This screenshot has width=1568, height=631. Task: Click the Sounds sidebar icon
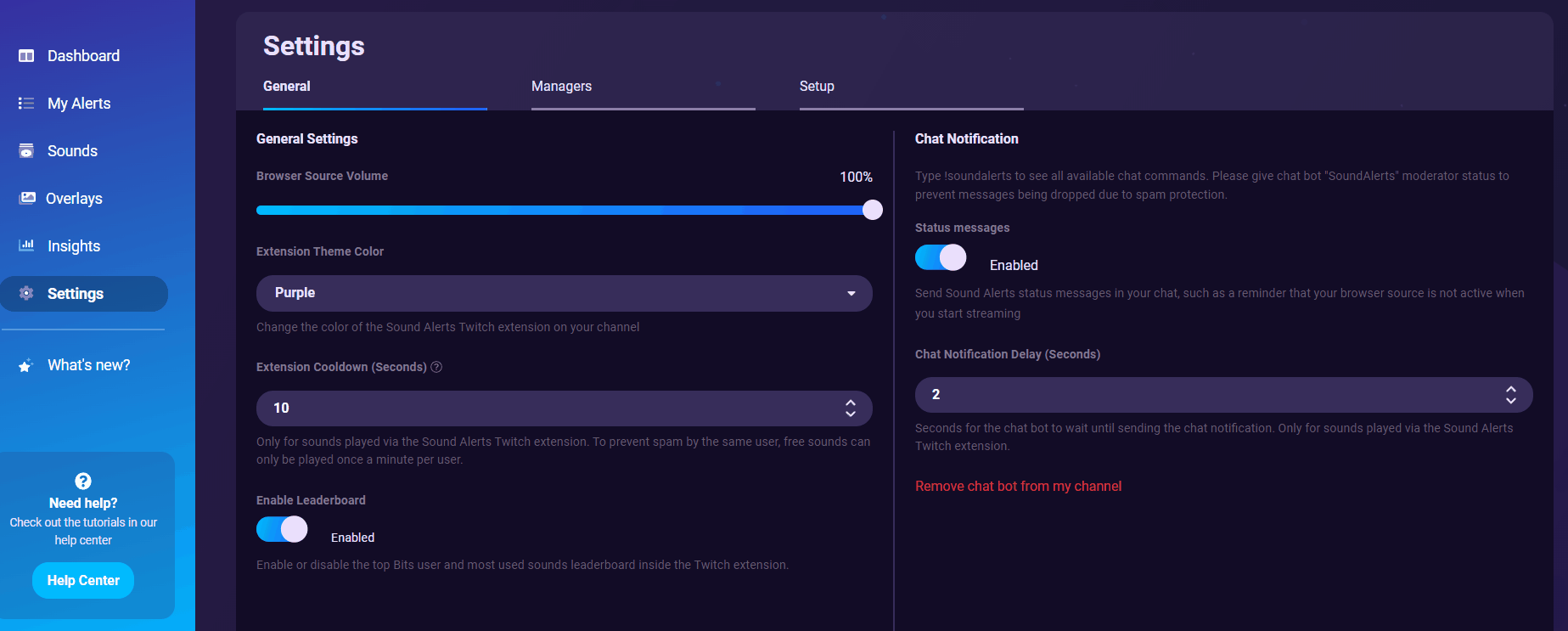[x=26, y=151]
